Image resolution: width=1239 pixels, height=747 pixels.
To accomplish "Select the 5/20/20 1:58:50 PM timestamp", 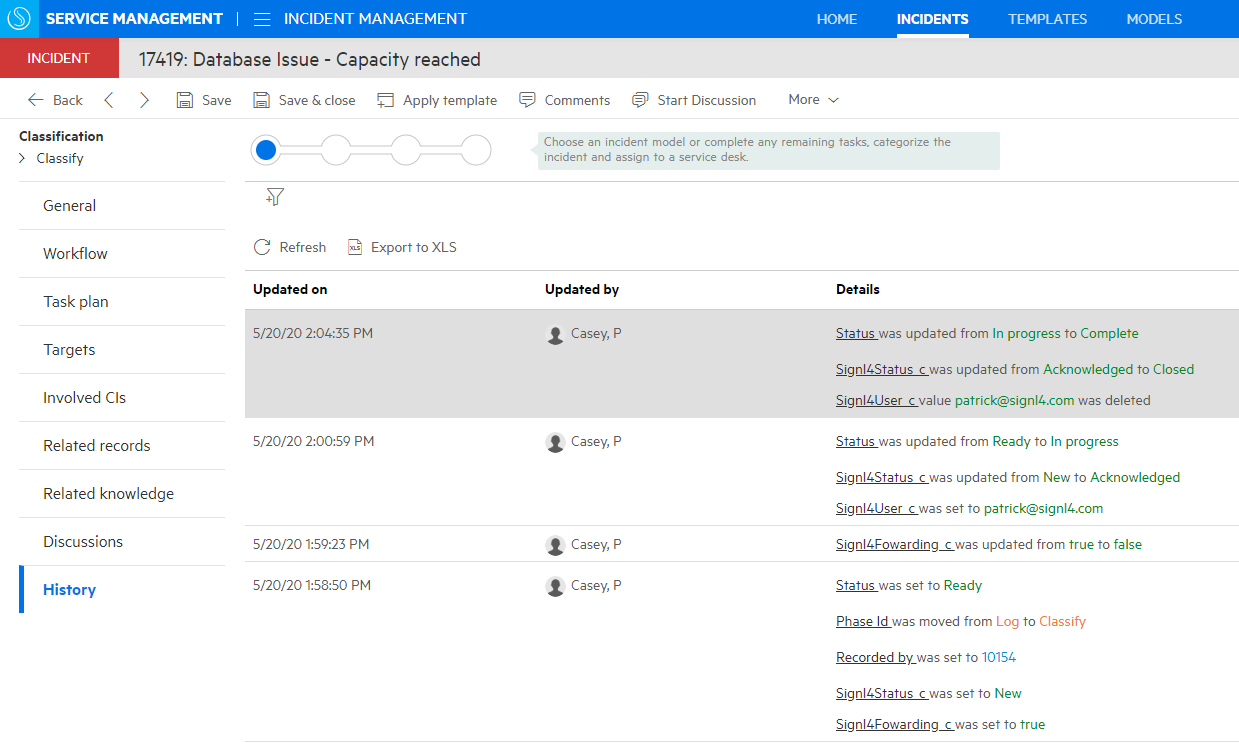I will point(312,585).
